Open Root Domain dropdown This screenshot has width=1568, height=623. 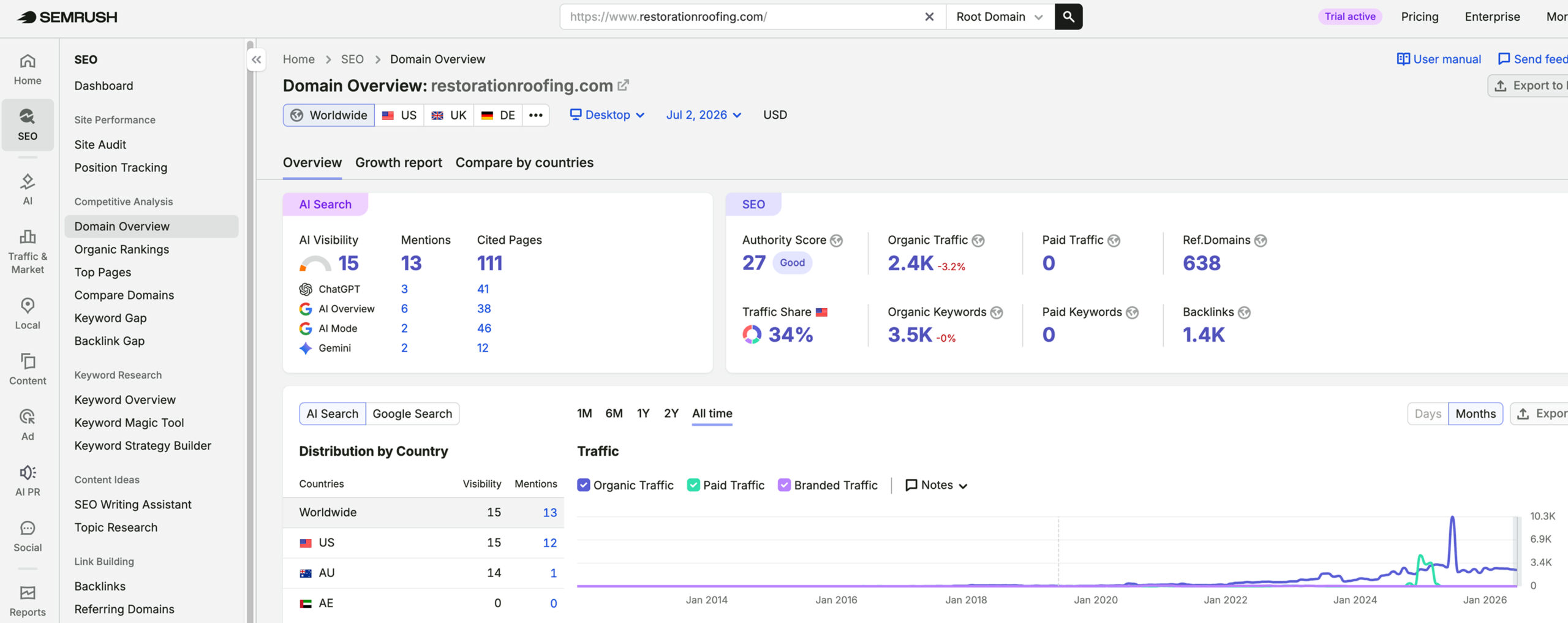[x=1000, y=17]
